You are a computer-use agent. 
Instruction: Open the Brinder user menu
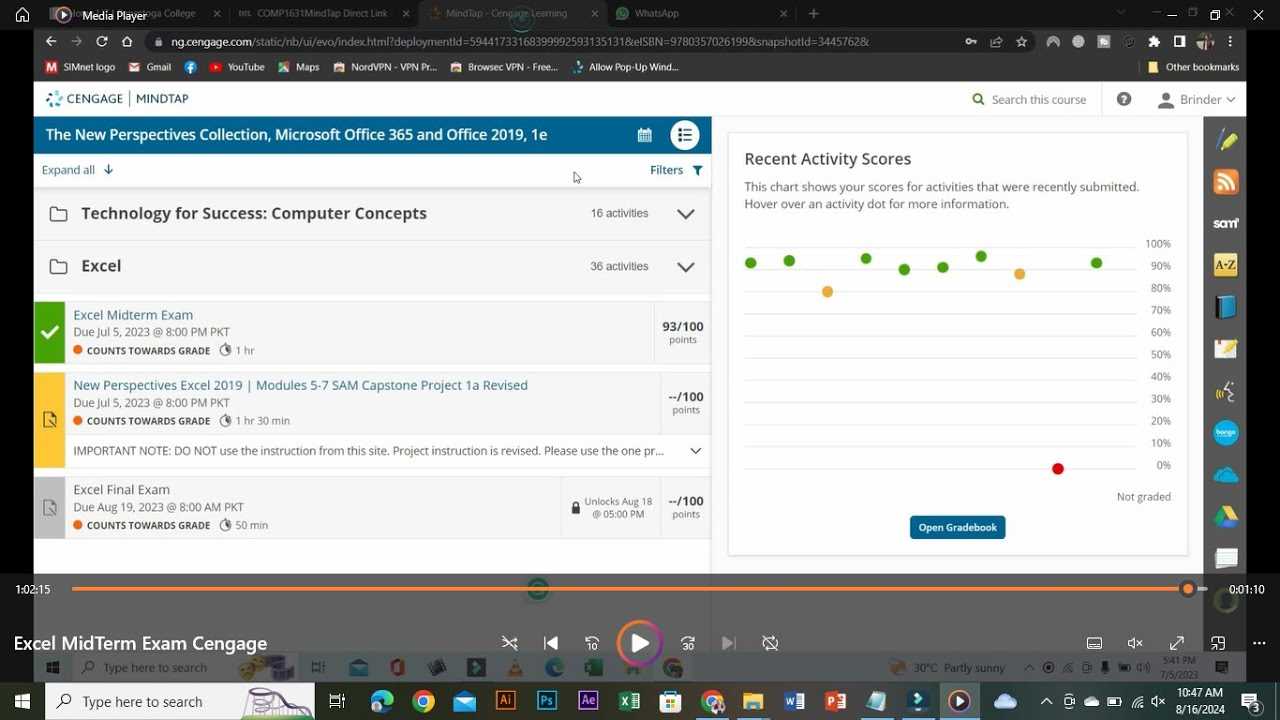(x=1197, y=99)
